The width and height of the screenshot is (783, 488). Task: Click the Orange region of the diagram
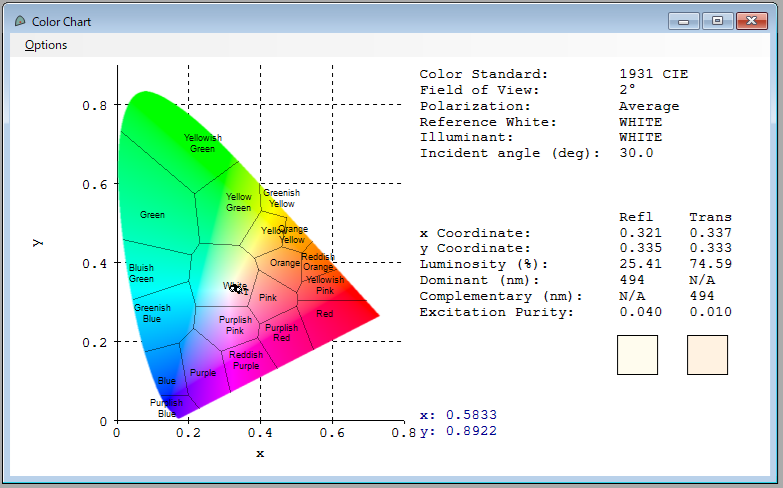[x=285, y=263]
